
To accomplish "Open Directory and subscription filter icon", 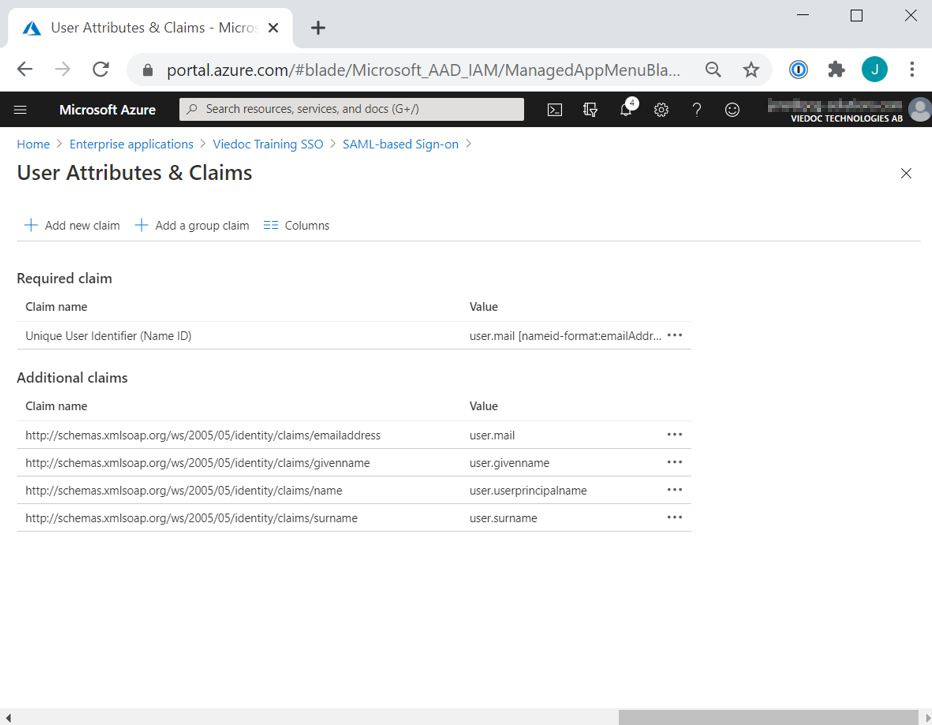I will [590, 110].
